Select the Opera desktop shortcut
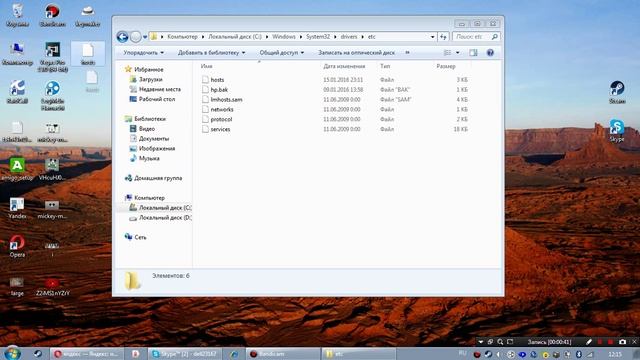This screenshot has height=360, width=640. pyautogui.click(x=17, y=247)
